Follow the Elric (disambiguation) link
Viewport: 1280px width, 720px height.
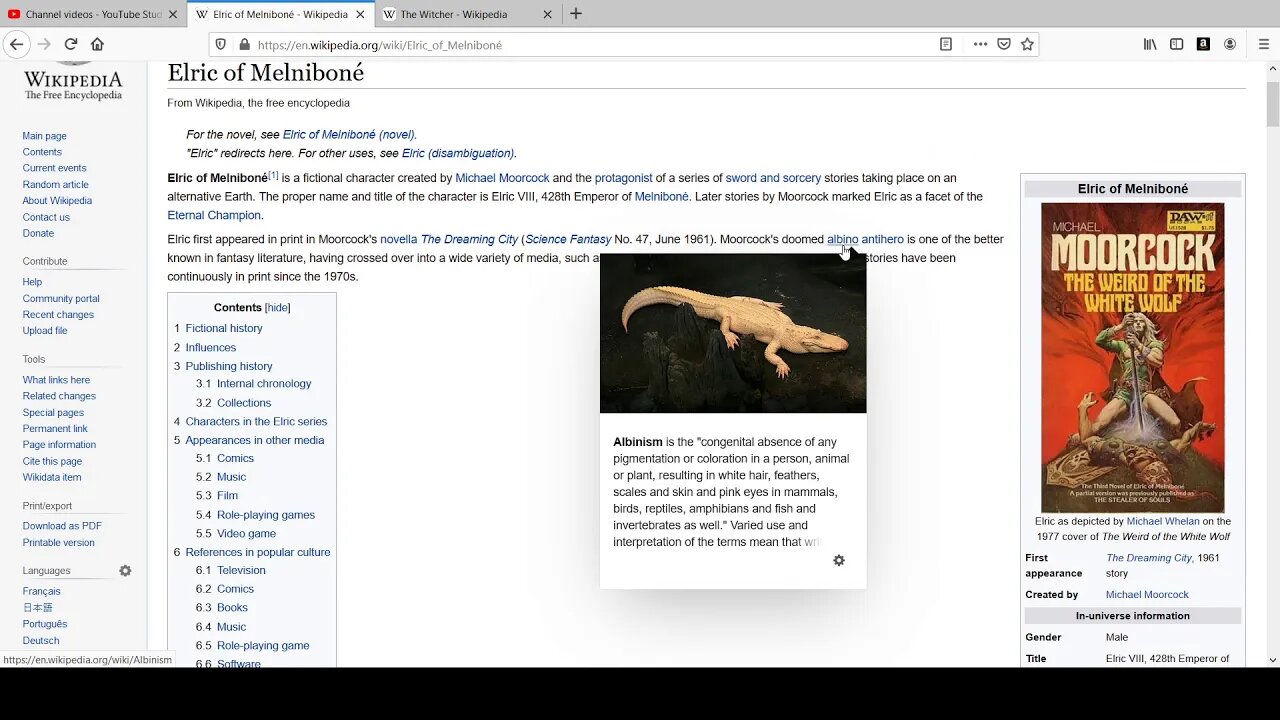(458, 153)
